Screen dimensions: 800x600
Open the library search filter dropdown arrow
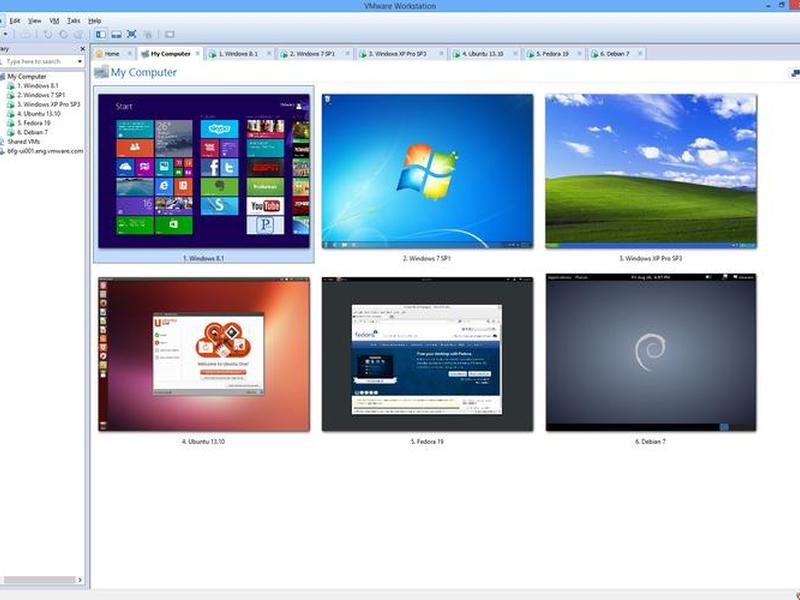pos(80,61)
